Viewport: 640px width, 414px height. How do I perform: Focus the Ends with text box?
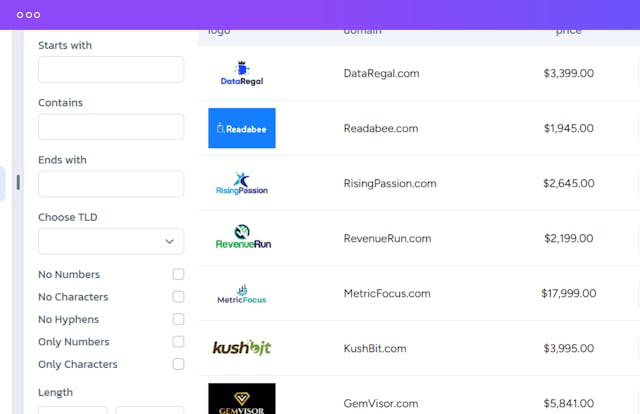[x=111, y=184]
